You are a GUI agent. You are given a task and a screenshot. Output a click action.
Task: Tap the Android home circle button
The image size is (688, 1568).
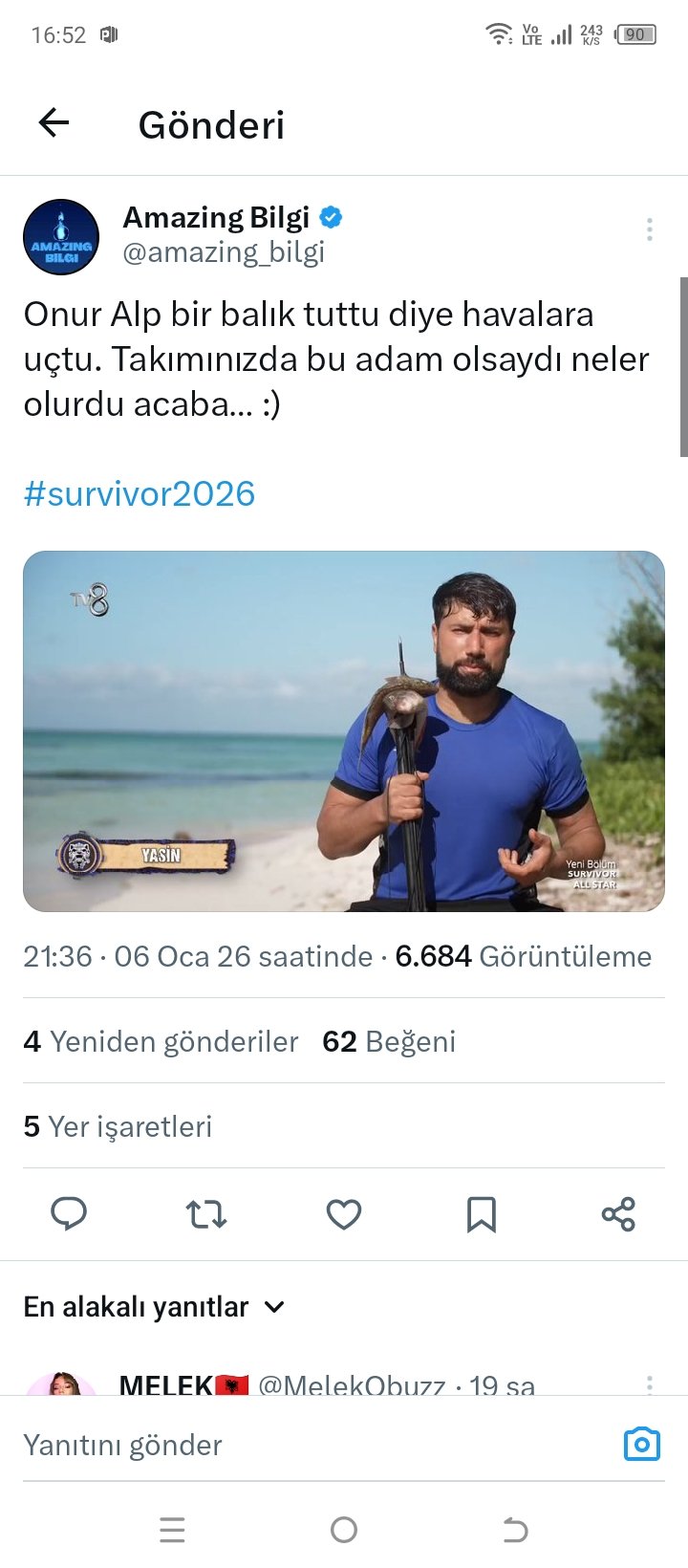pyautogui.click(x=344, y=1530)
